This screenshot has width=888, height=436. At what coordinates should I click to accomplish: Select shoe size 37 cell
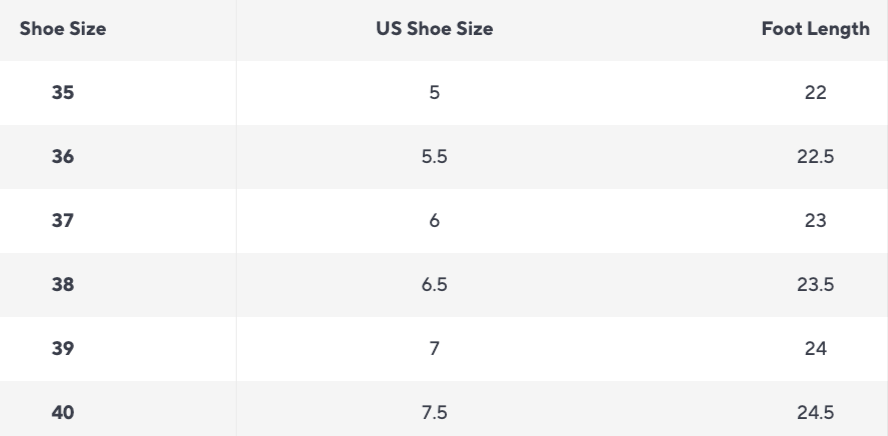click(x=63, y=220)
